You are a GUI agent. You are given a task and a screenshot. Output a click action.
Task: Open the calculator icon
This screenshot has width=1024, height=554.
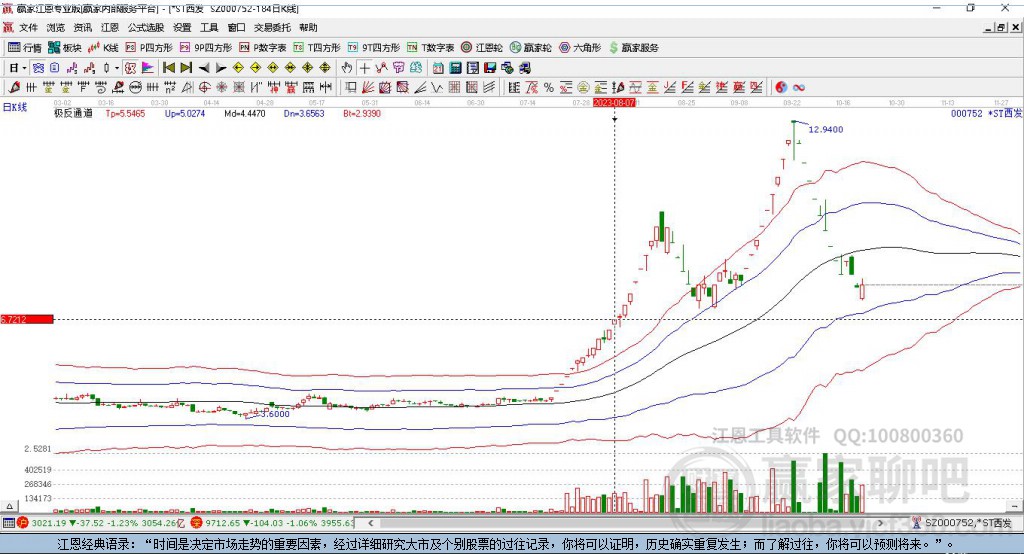coord(455,68)
